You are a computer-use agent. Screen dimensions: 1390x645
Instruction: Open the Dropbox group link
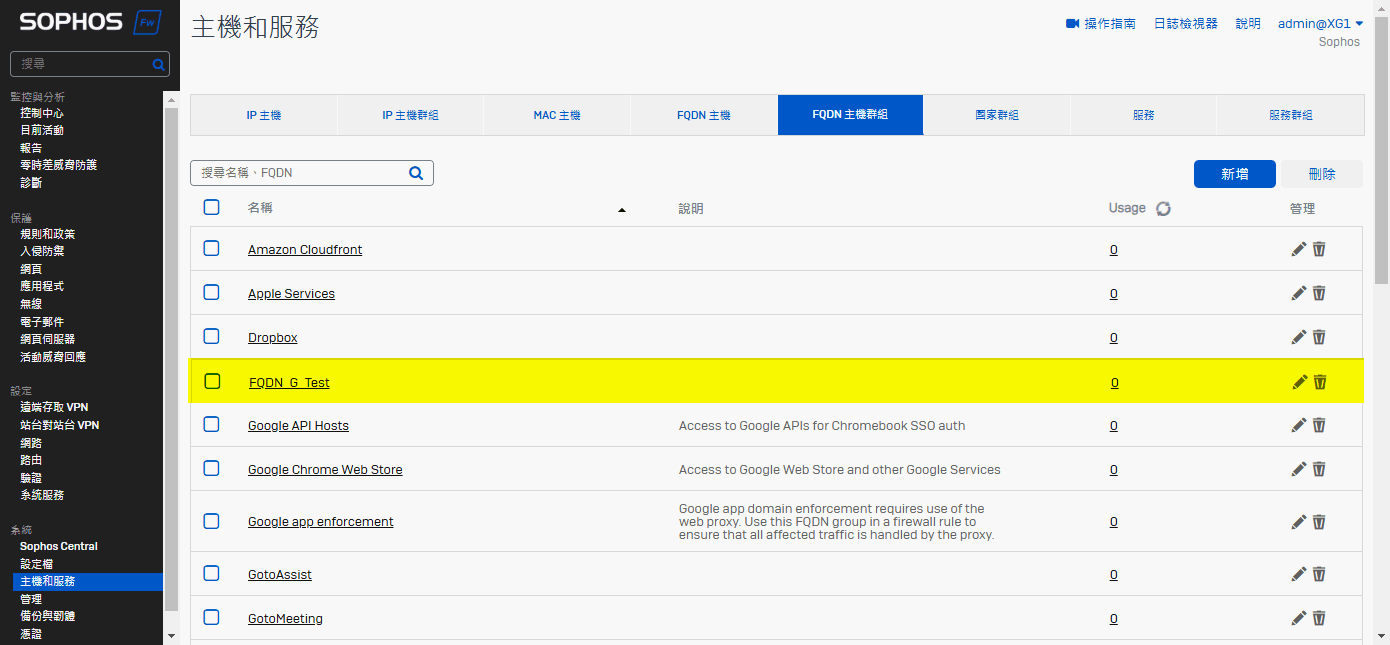tap(273, 337)
